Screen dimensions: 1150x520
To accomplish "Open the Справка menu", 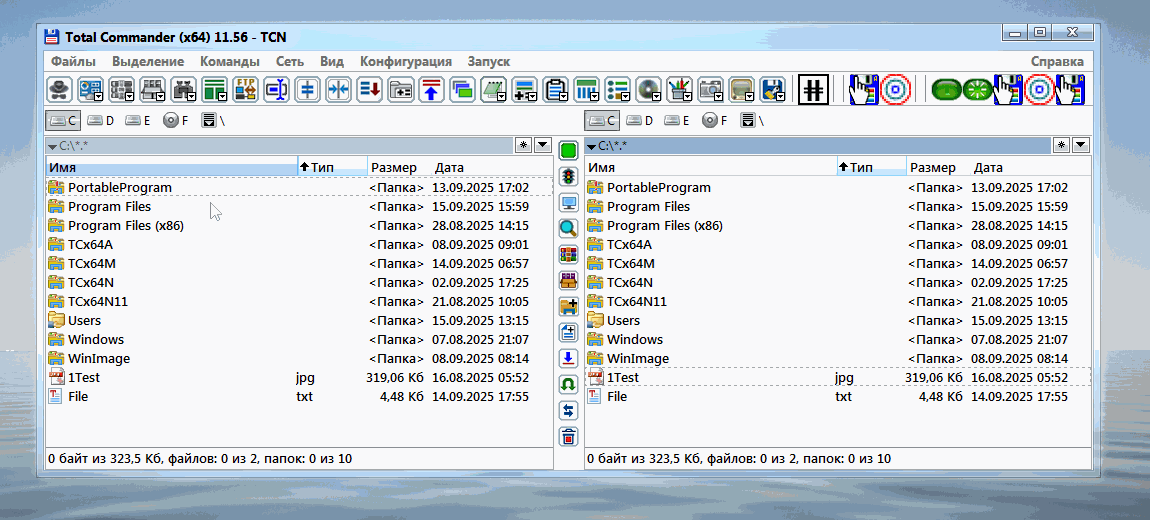I will 1057,61.
